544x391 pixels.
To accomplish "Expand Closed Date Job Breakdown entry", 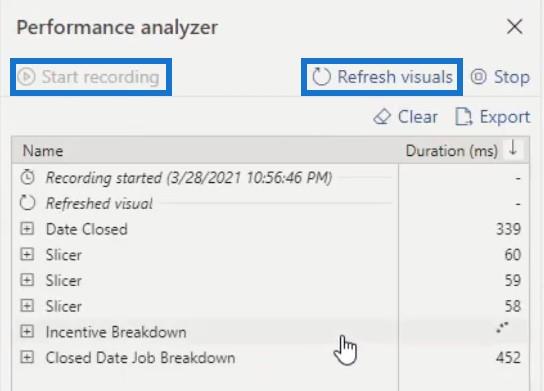I will [x=27, y=357].
